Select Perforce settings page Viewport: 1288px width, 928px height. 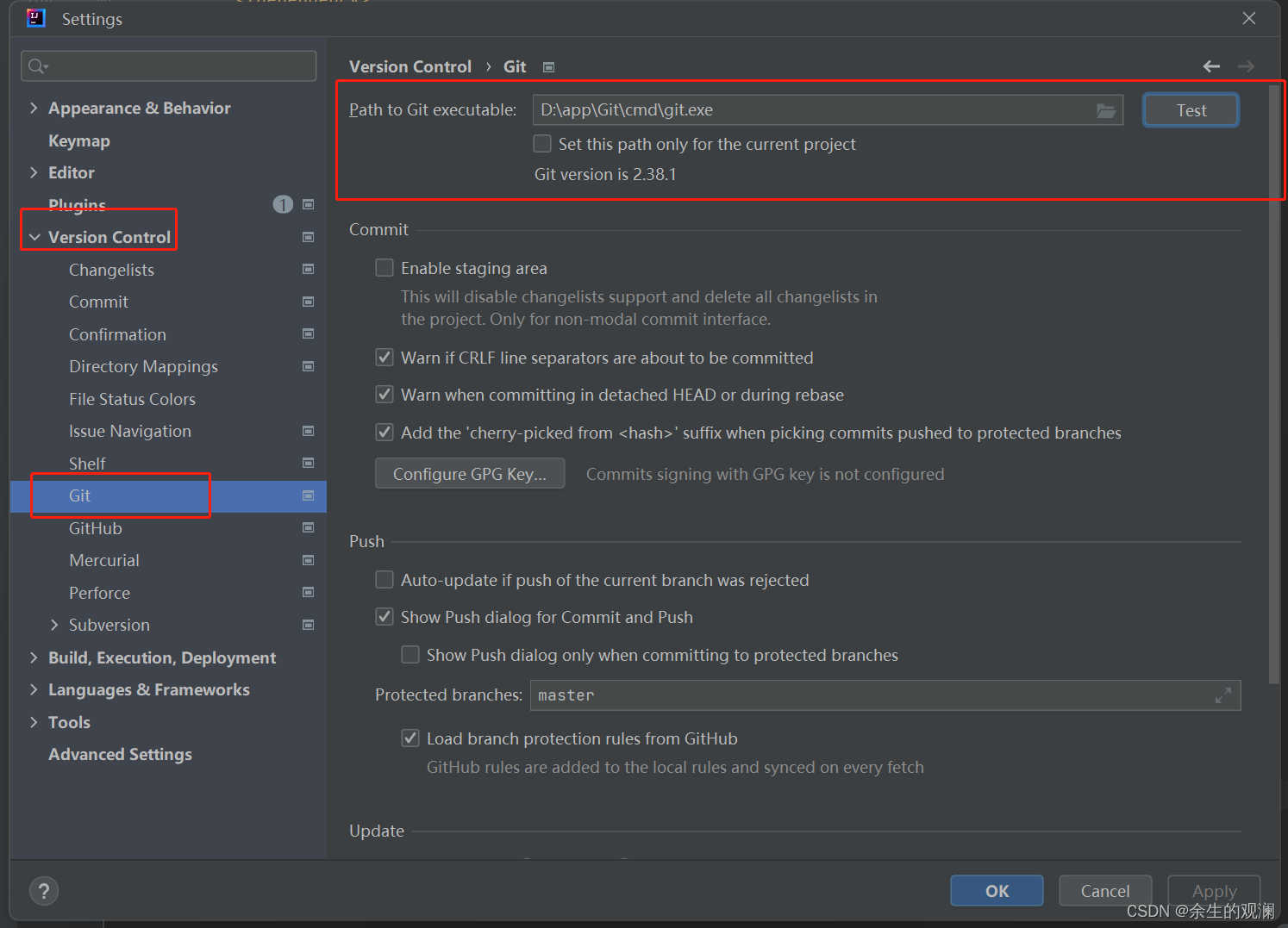[99, 593]
